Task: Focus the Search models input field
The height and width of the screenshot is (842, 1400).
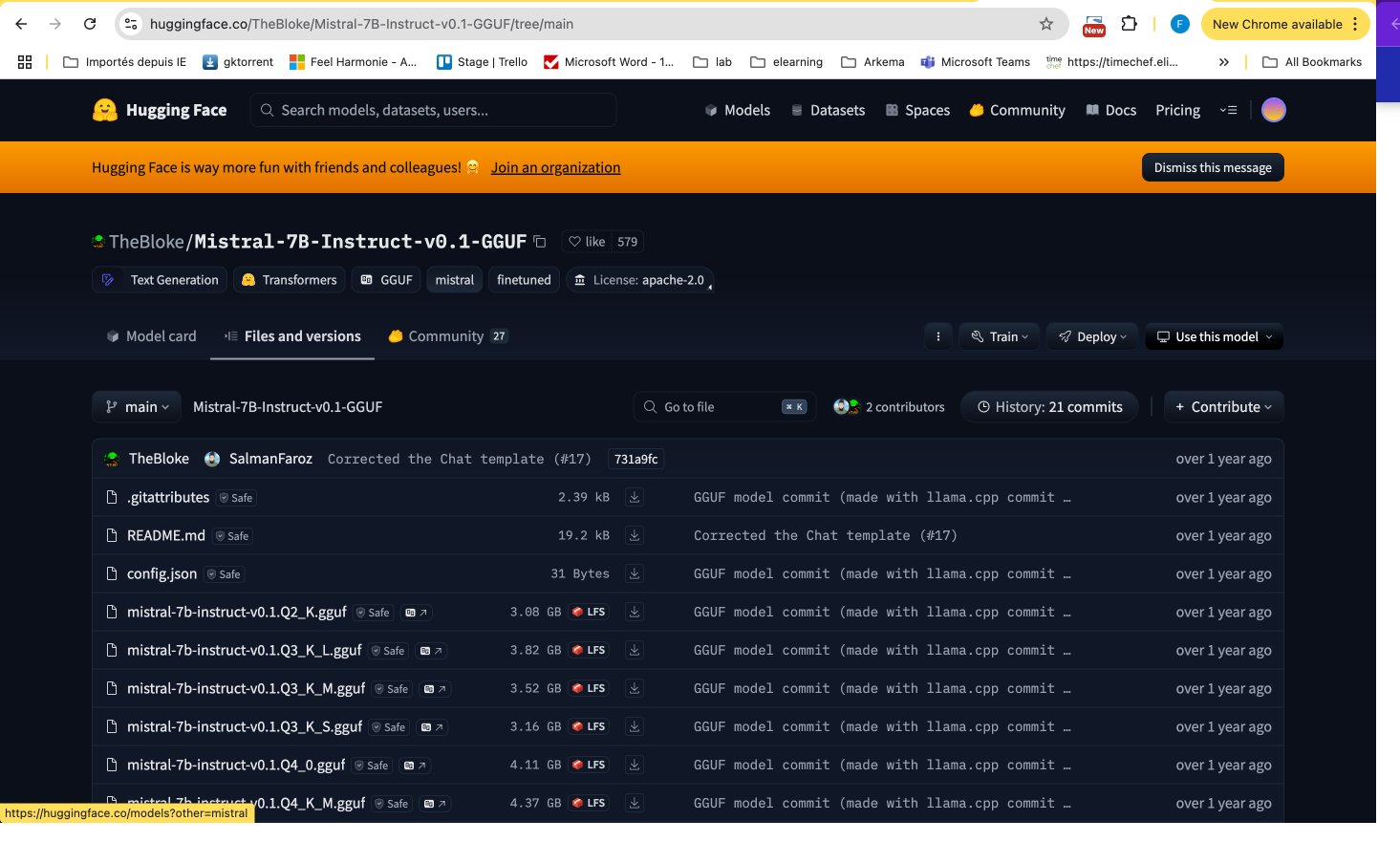Action: pos(433,110)
